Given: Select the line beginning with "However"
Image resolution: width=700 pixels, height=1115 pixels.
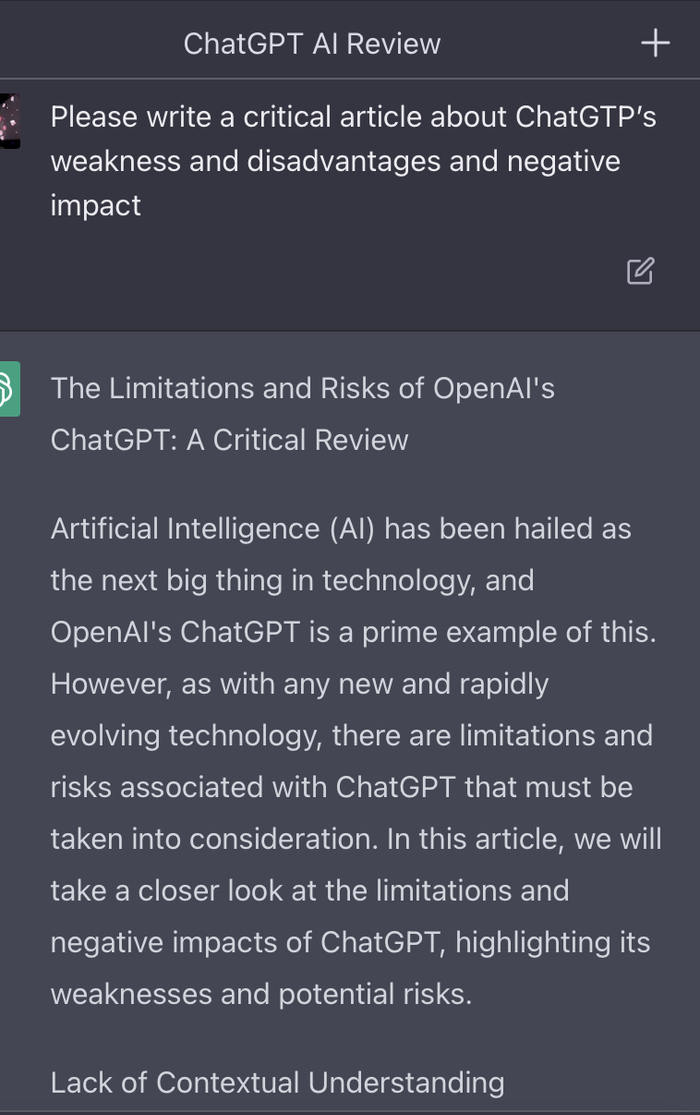Looking at the screenshot, I should pos(300,684).
